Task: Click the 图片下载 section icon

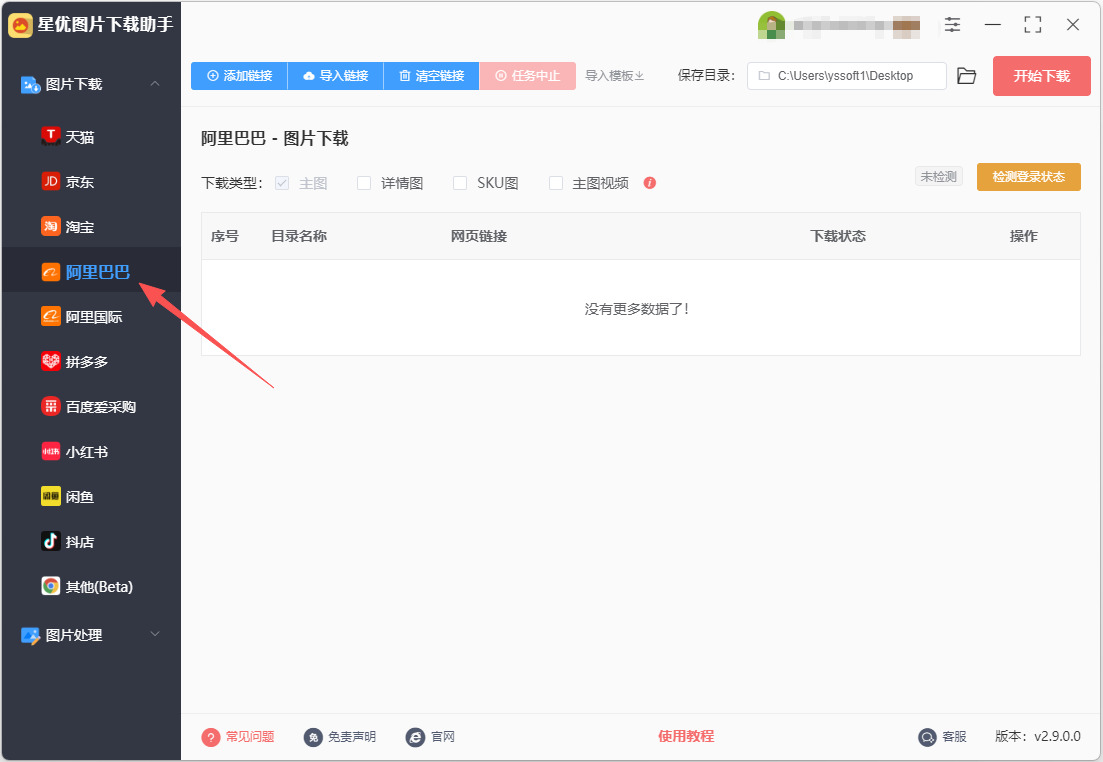Action: (30, 84)
